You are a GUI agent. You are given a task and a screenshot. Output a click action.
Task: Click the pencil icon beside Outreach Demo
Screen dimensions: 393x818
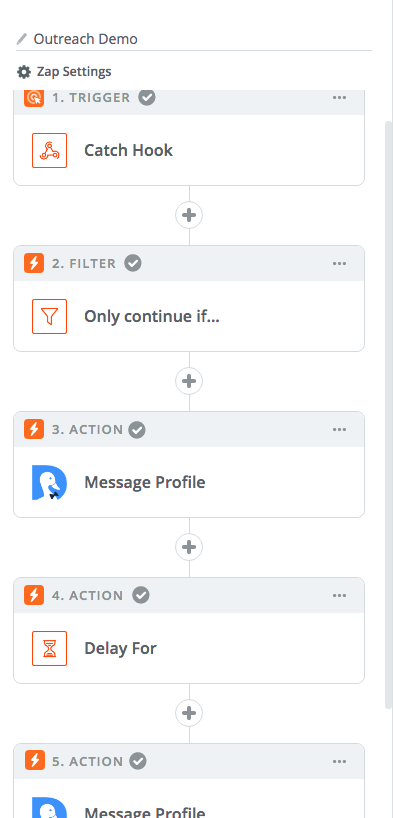coord(22,39)
